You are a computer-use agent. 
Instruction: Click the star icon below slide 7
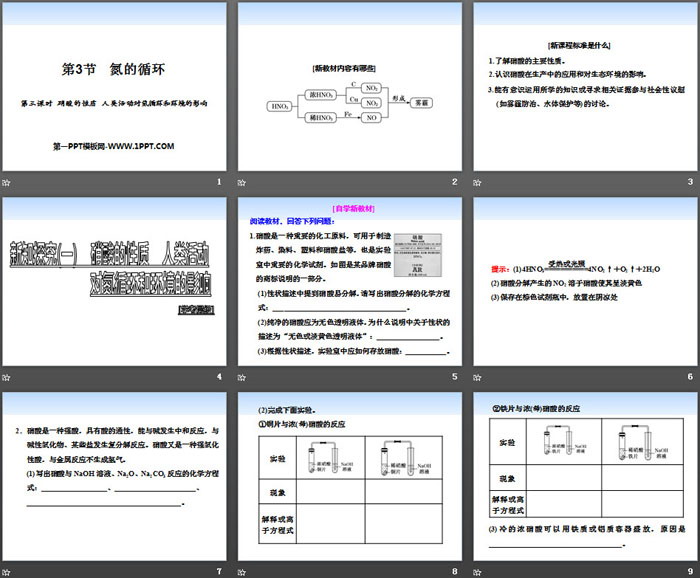(x=7, y=571)
